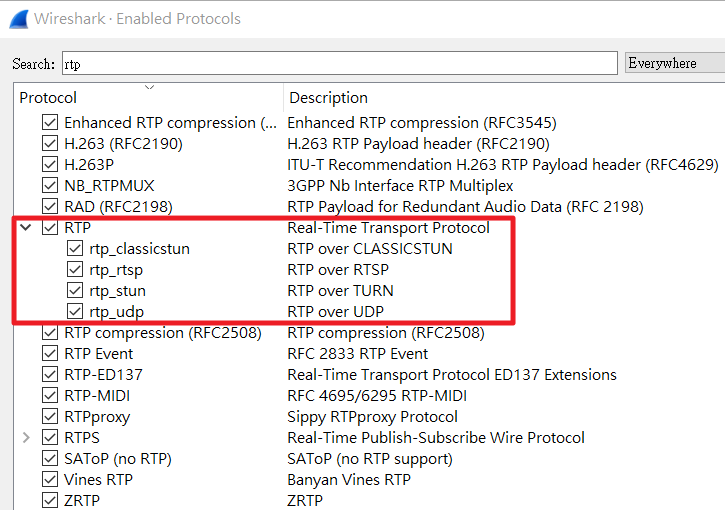
Task: Click the Wireshark shark fin icon
Action: [17, 18]
